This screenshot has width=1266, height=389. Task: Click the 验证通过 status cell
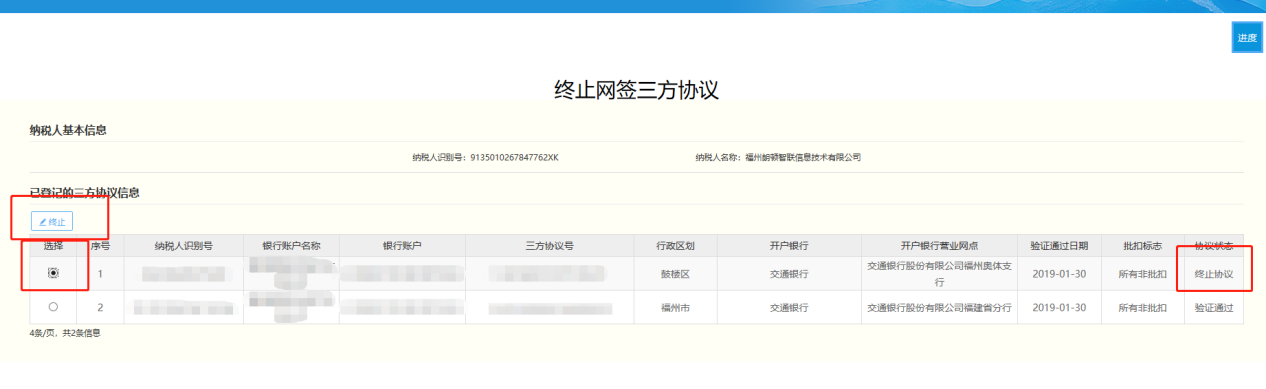tap(1214, 307)
